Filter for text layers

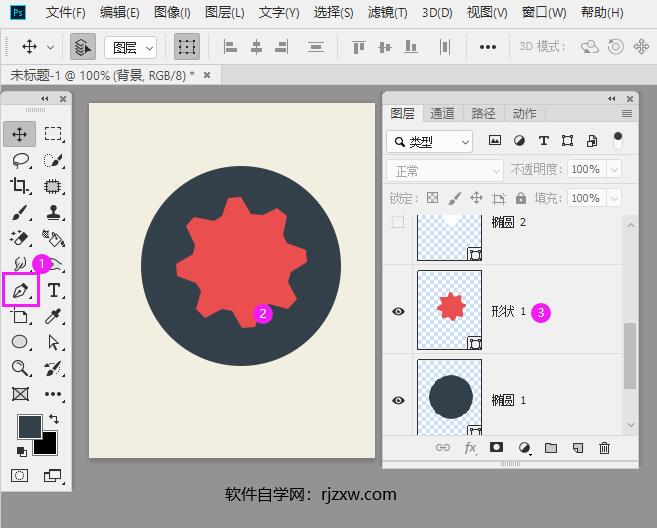click(543, 140)
